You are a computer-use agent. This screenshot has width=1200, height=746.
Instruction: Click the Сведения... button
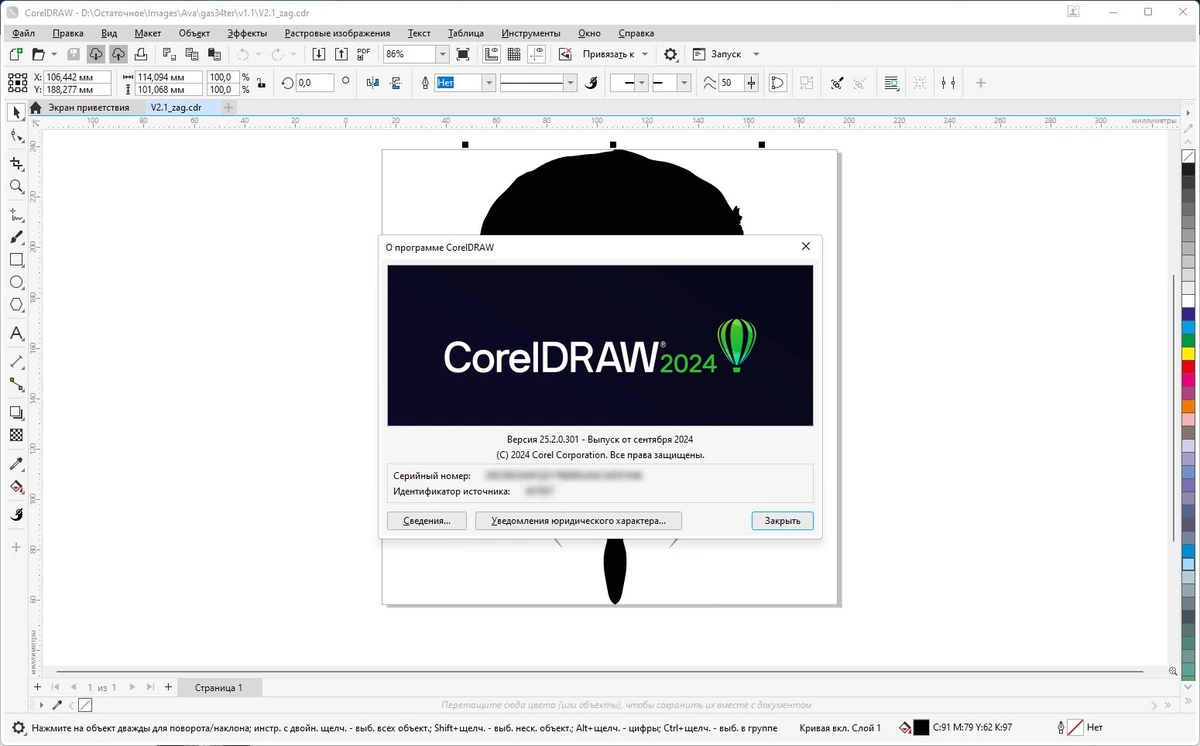tap(426, 521)
